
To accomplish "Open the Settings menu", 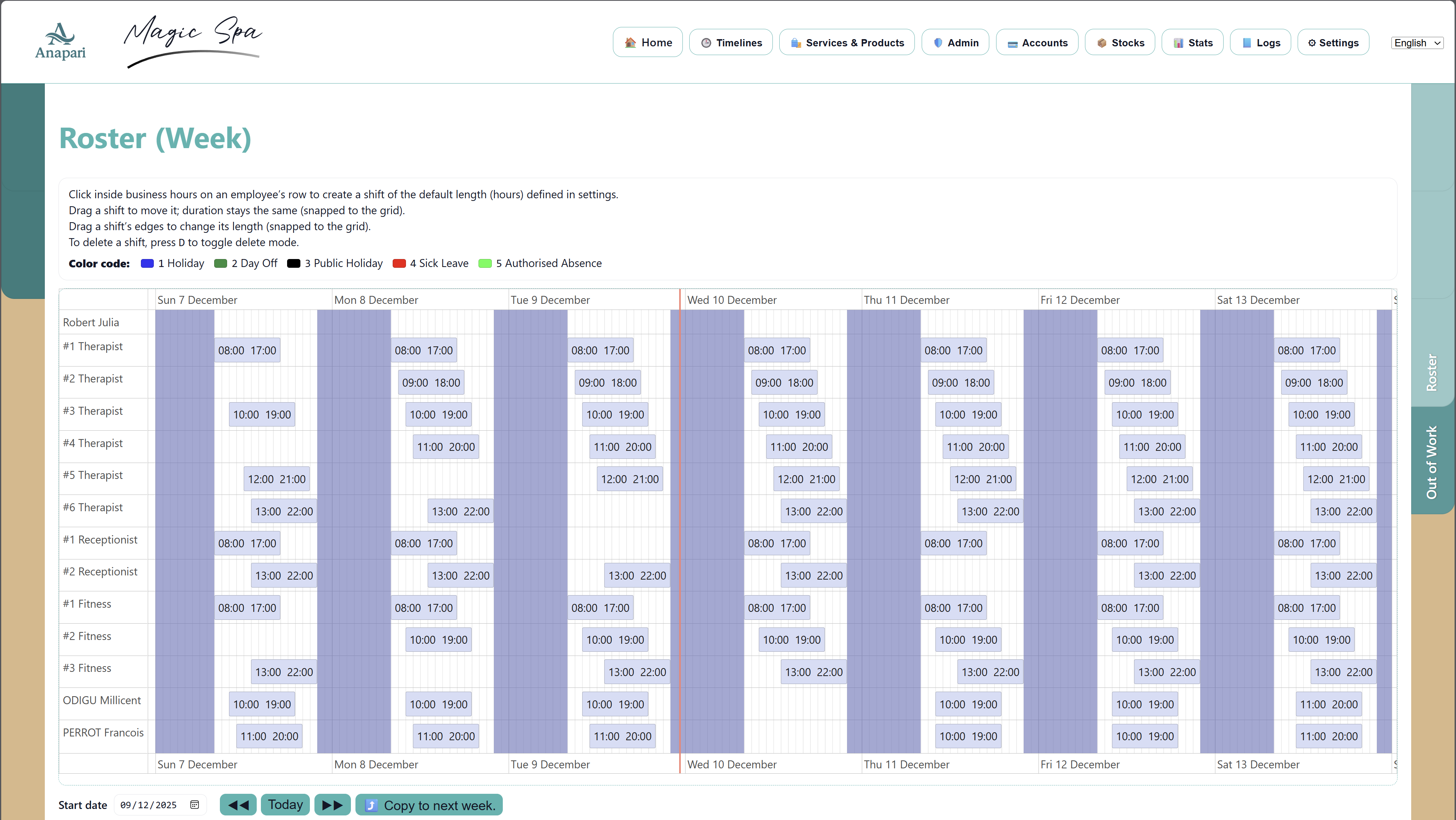I will [x=1333, y=43].
